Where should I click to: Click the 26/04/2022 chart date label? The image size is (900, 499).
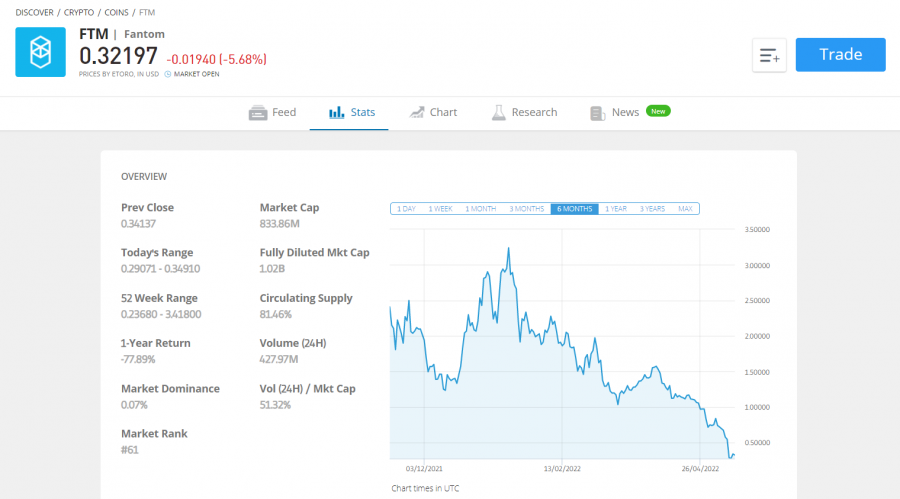[x=700, y=469]
